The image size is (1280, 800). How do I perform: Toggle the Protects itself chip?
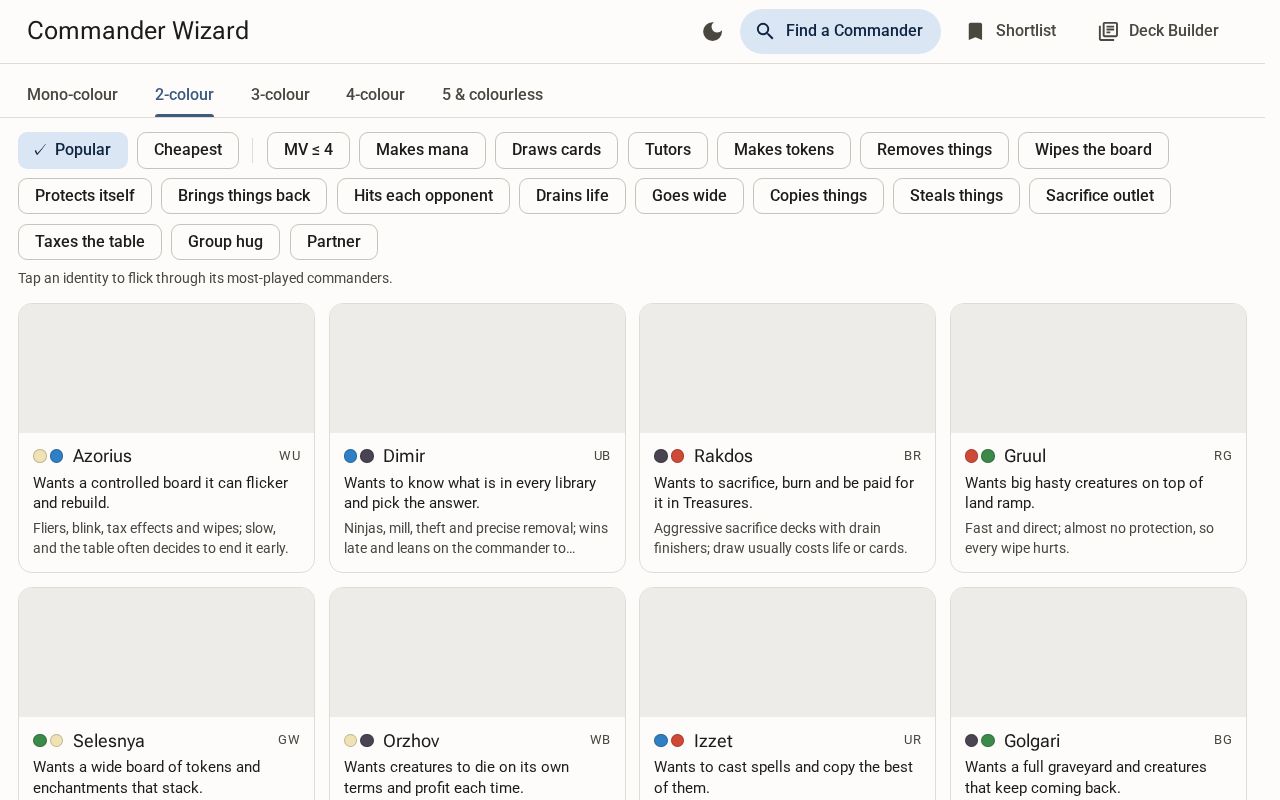85,196
